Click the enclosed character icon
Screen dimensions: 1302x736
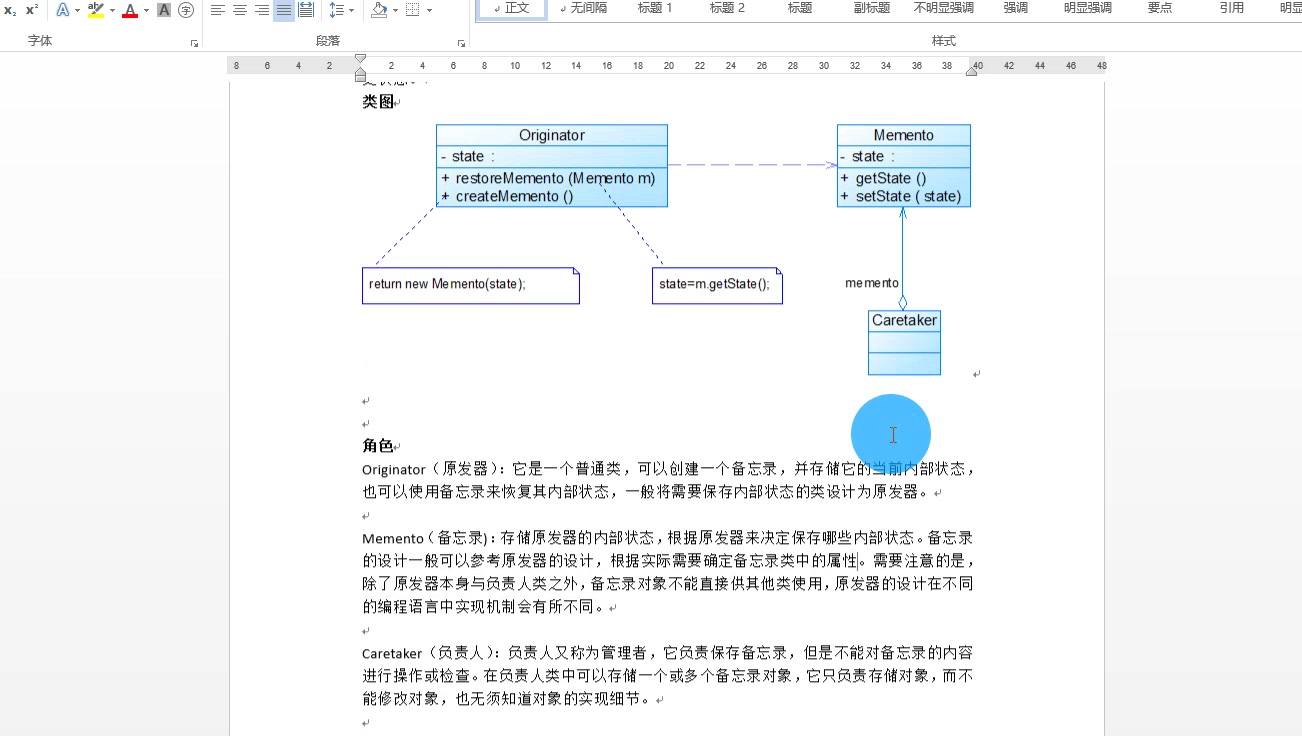coord(186,10)
